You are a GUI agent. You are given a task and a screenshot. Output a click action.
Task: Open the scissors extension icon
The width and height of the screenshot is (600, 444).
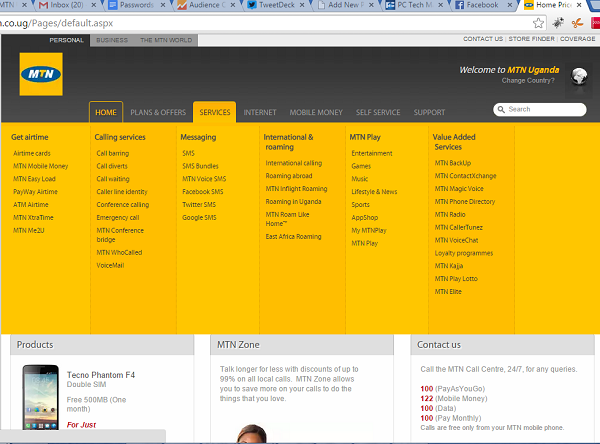577,23
